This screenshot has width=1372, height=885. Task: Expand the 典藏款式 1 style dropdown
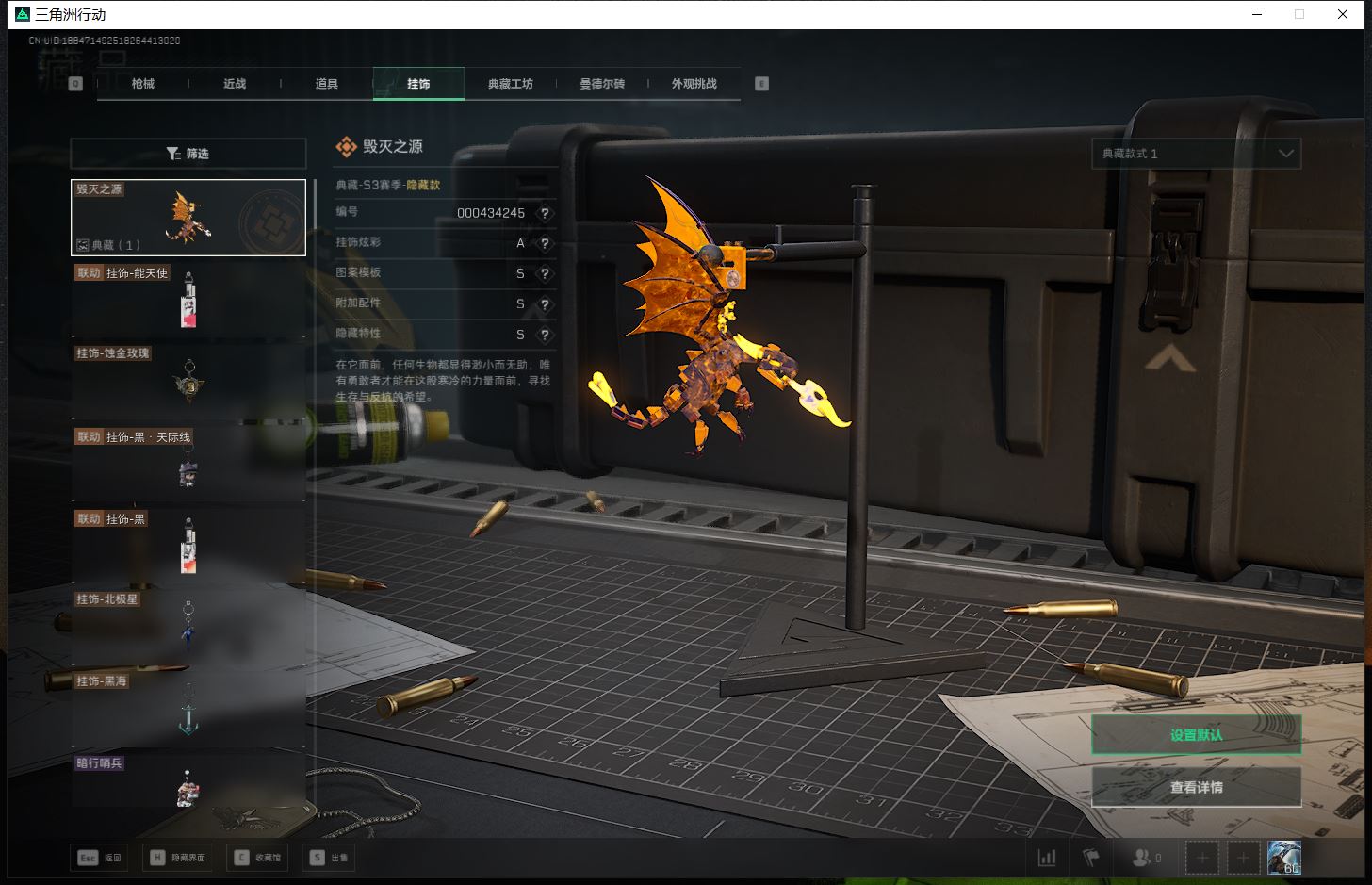(x=1196, y=154)
